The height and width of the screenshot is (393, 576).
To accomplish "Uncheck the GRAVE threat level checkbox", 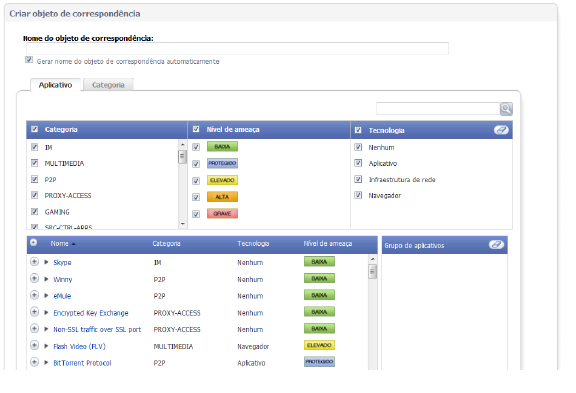I will (x=196, y=214).
